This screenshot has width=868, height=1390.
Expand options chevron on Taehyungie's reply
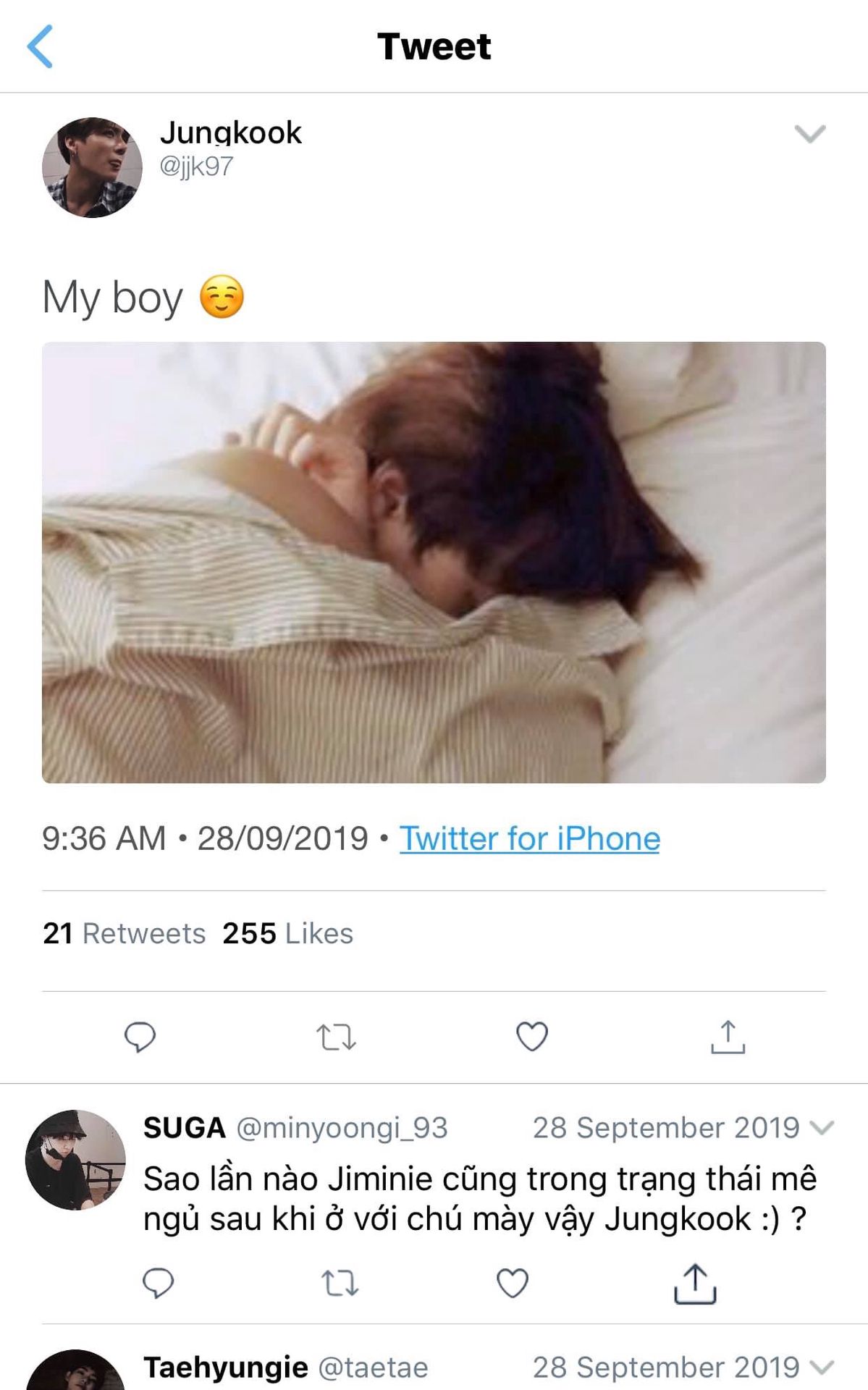coord(822,1368)
